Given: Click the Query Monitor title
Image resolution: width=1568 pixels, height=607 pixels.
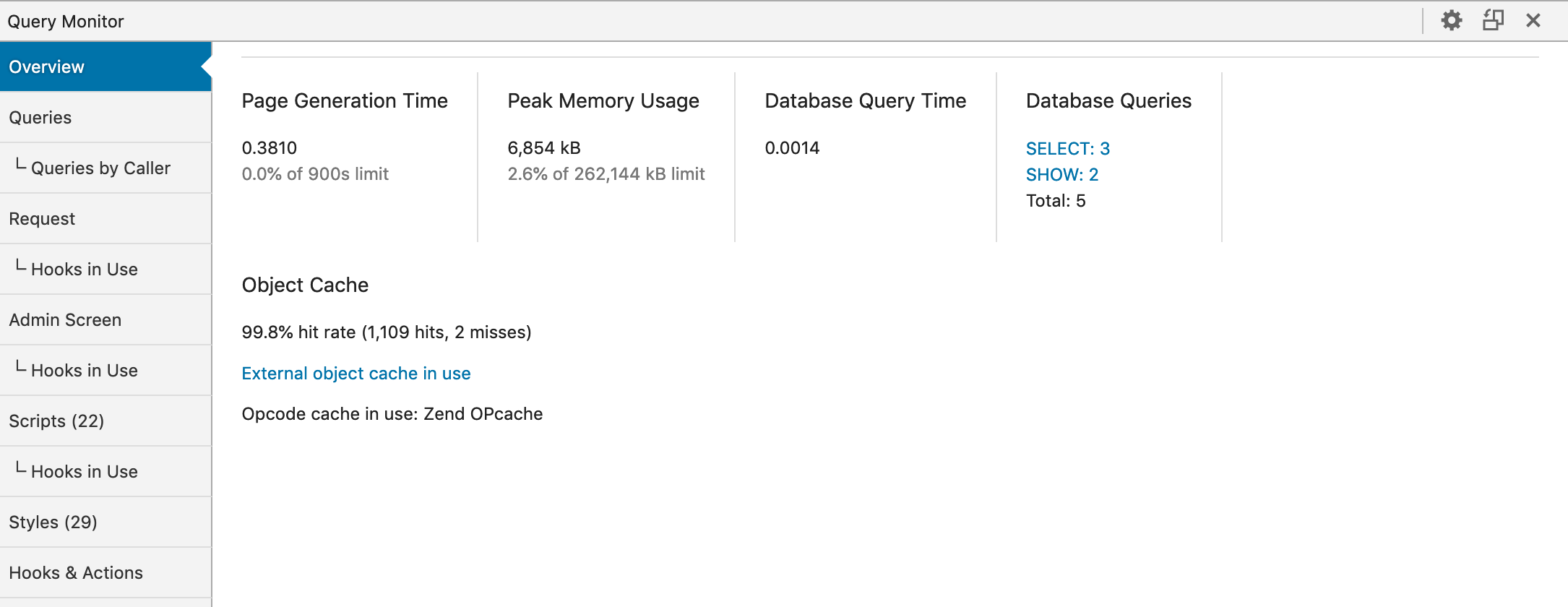Looking at the screenshot, I should click(x=66, y=21).
